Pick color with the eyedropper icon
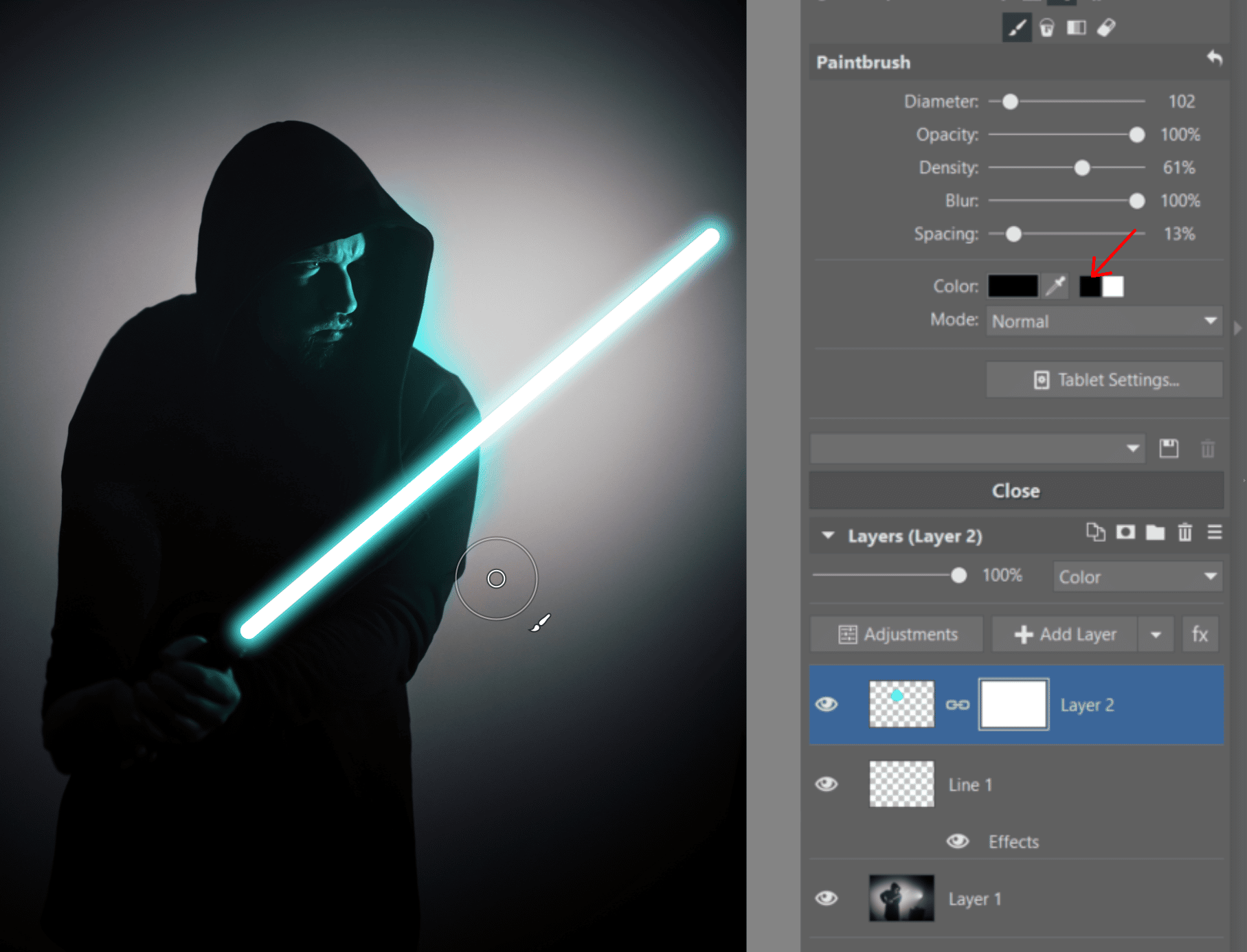The image size is (1247, 952). click(1056, 286)
